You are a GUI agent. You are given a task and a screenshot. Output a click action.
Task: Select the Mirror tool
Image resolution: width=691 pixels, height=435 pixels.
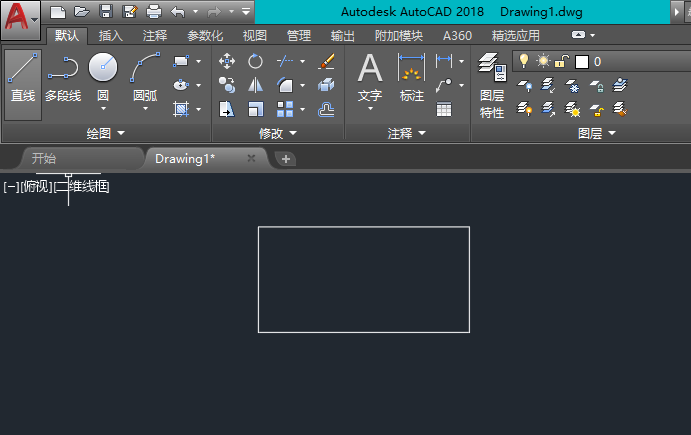pyautogui.click(x=255, y=85)
